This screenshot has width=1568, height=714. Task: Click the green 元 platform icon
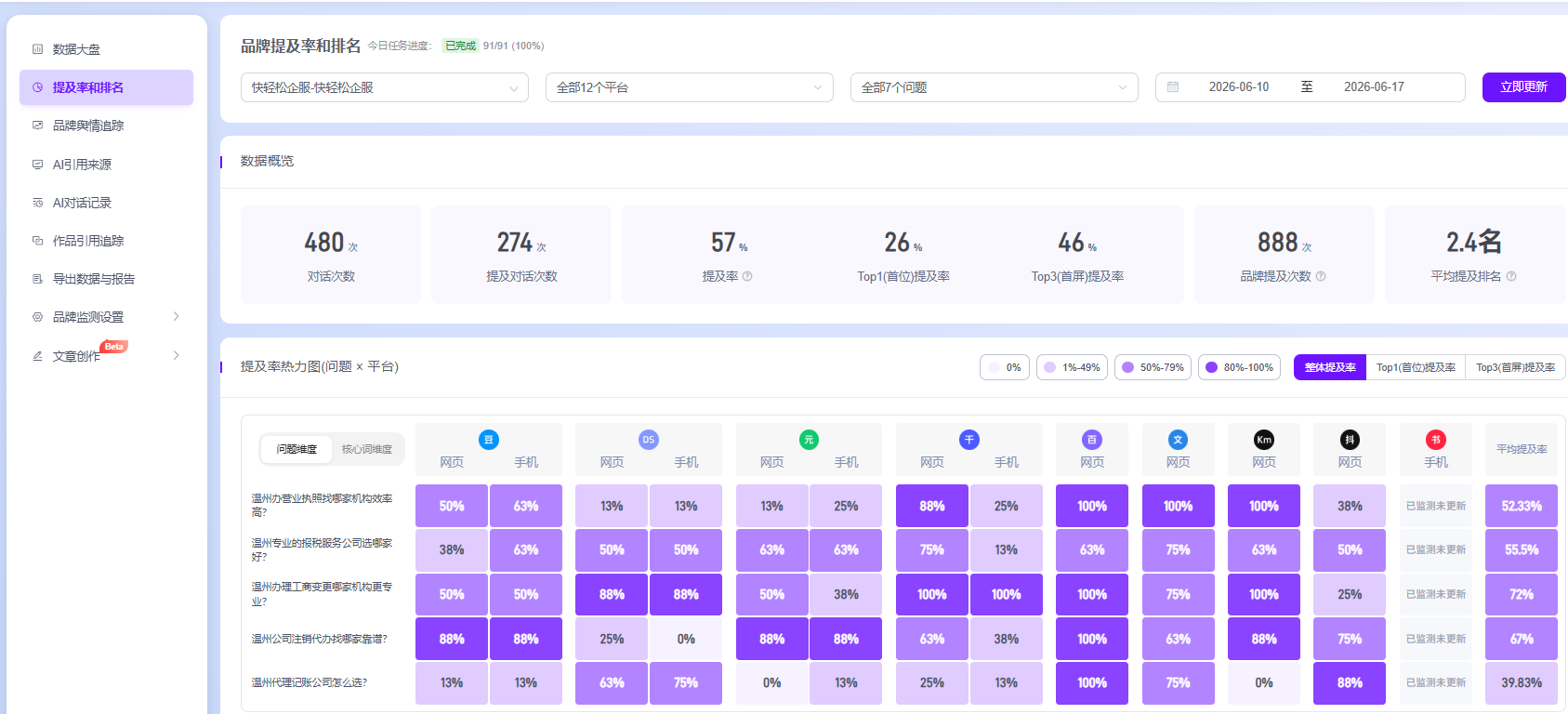(x=809, y=440)
